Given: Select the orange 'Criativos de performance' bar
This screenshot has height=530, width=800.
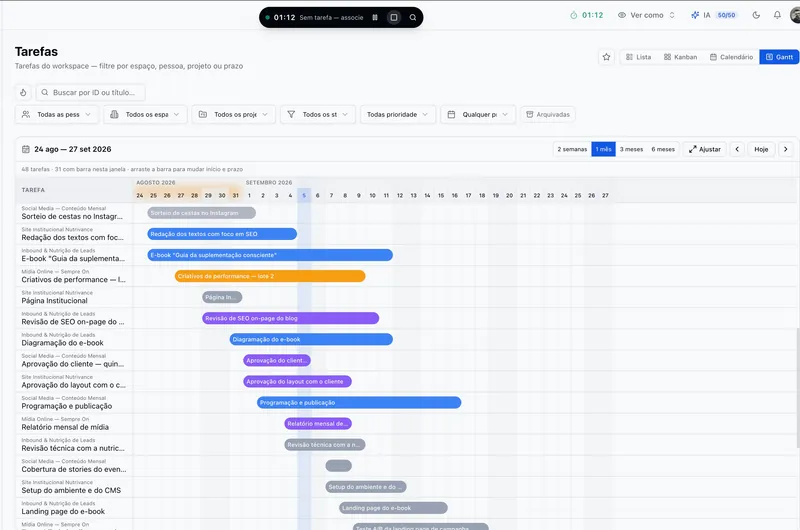Looking at the screenshot, I should pos(270,276).
